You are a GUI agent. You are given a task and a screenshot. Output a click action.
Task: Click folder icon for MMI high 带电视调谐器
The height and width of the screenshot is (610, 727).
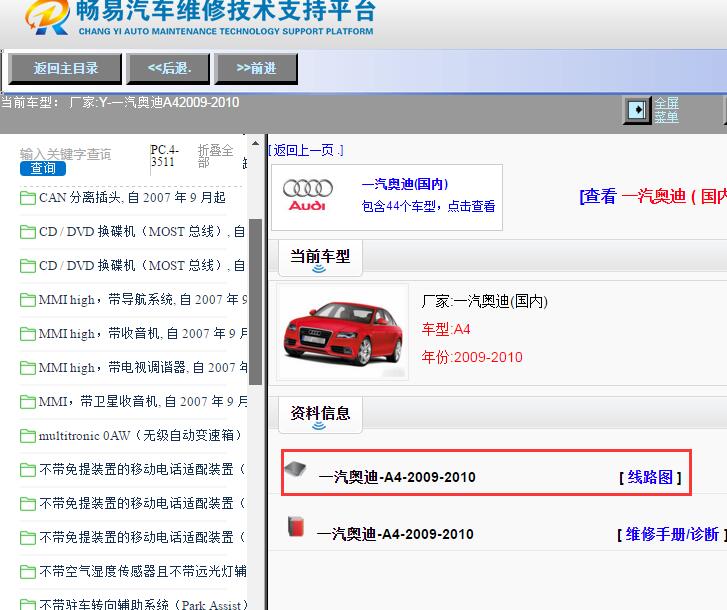(28, 368)
